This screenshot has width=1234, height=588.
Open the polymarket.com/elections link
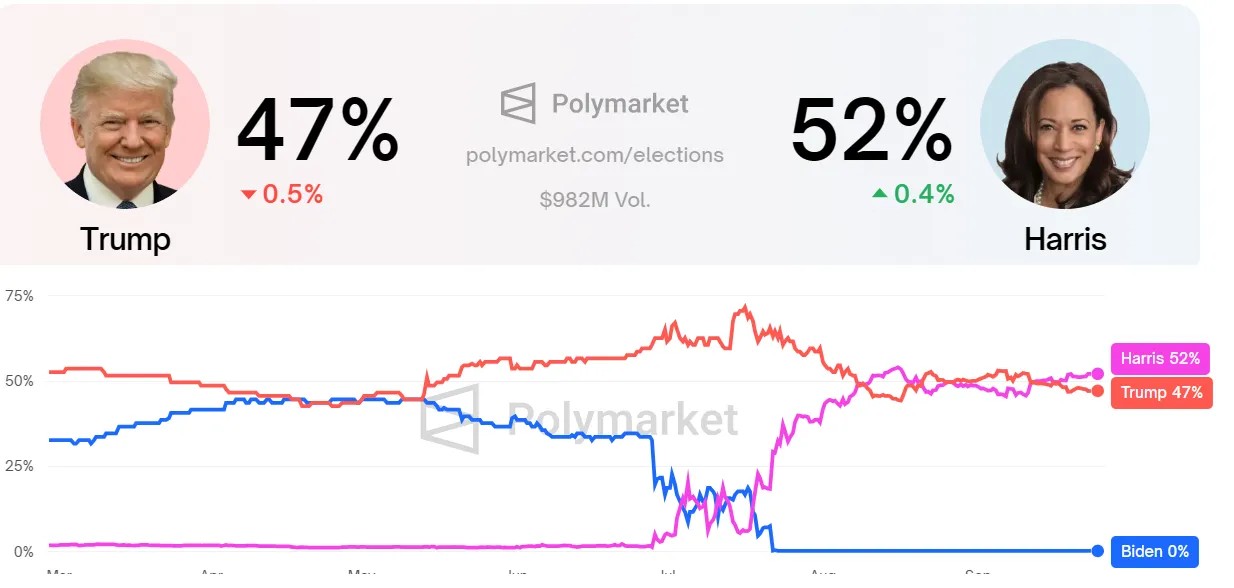point(595,155)
